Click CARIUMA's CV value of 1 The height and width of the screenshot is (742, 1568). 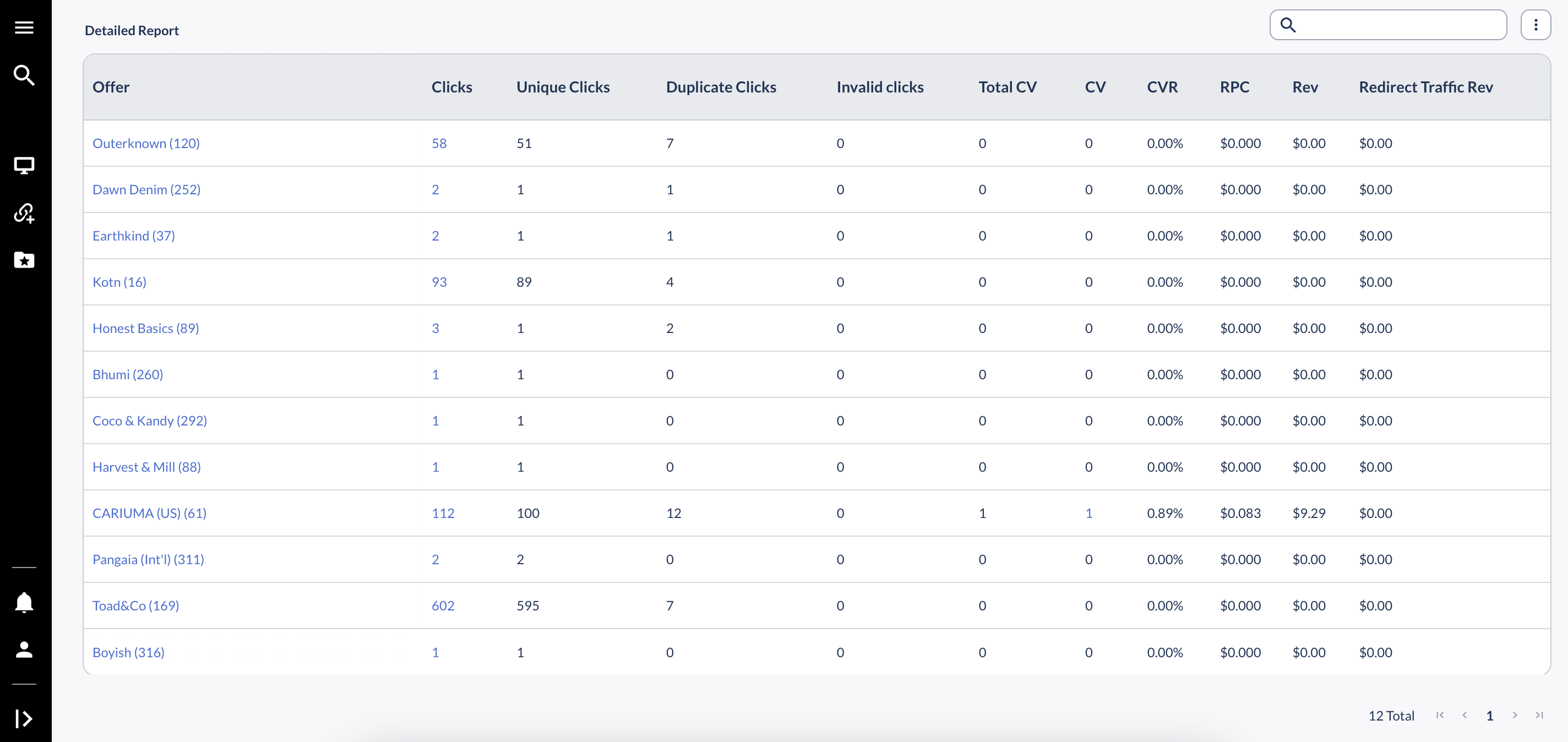(x=1088, y=513)
